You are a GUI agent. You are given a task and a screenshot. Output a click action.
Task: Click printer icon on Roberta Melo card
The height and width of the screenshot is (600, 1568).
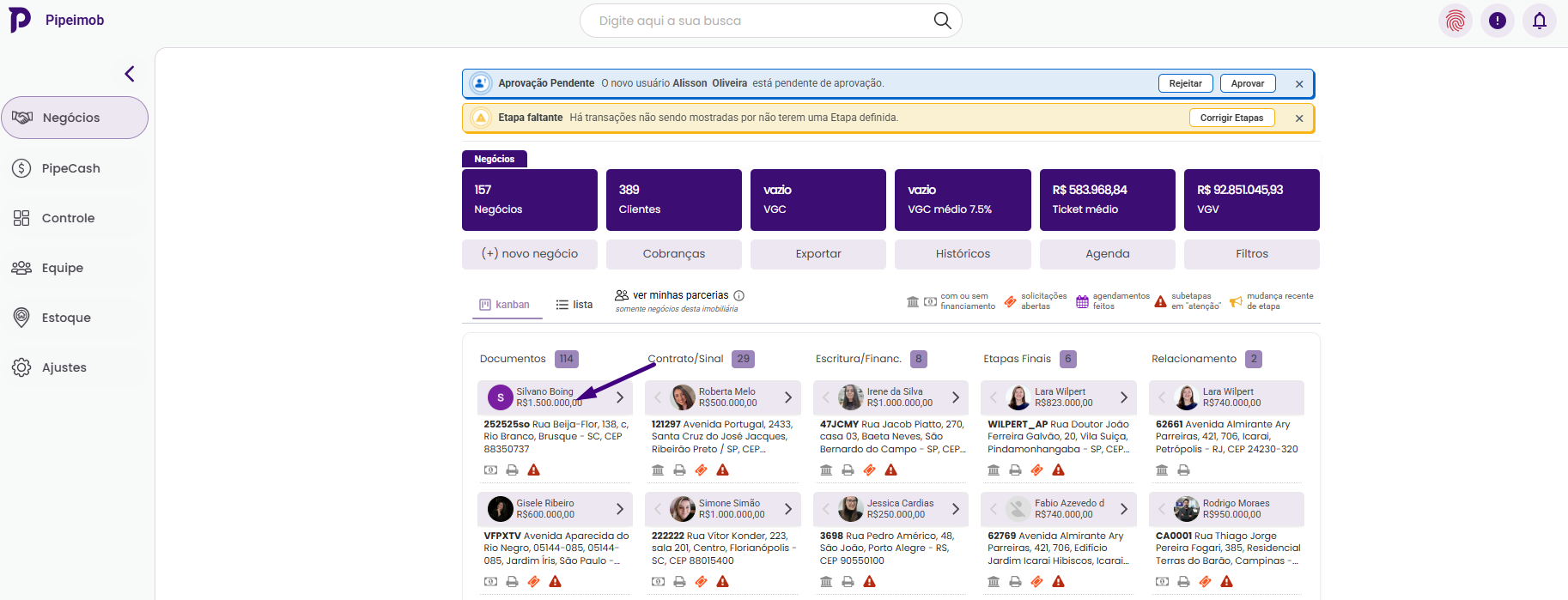(679, 470)
